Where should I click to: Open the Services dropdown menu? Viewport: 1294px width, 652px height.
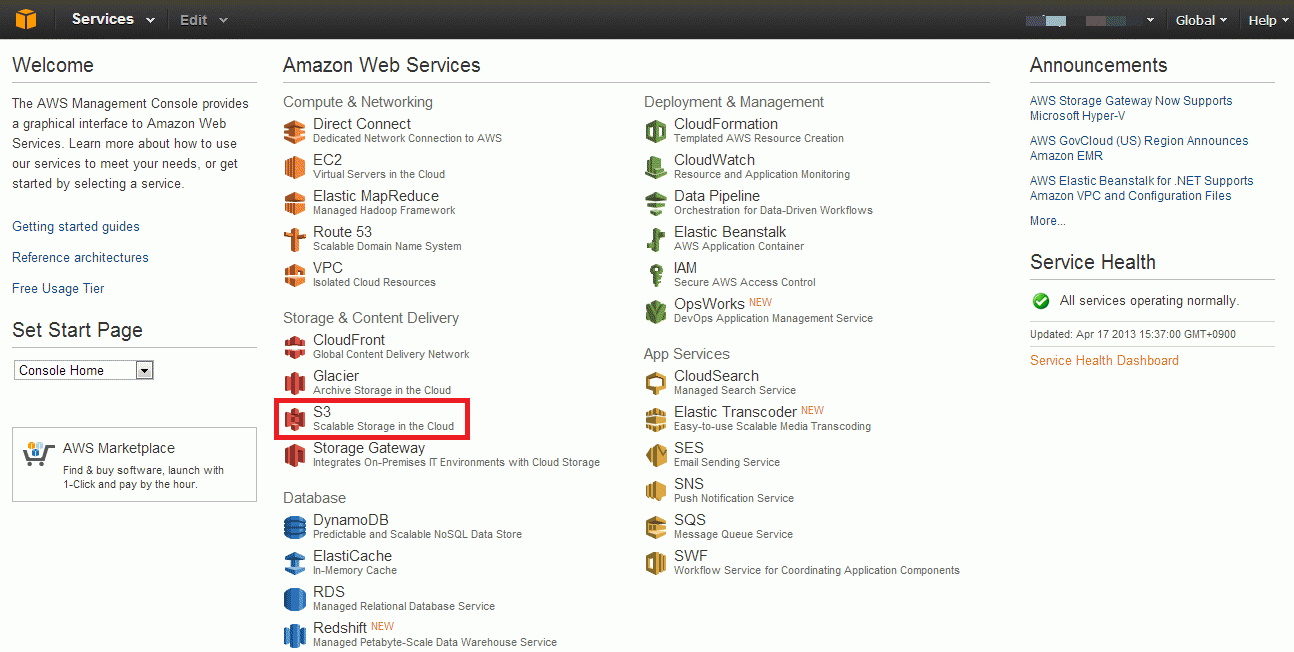click(x=113, y=19)
